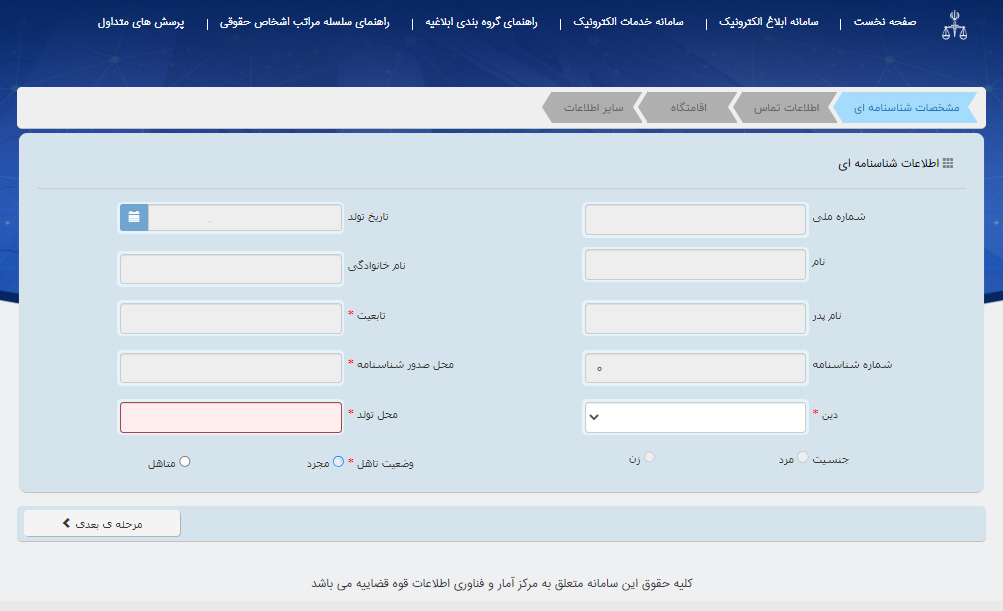This screenshot has height=611, width=1003.
Task: Focus the نام پدر input field
Action: [695, 319]
